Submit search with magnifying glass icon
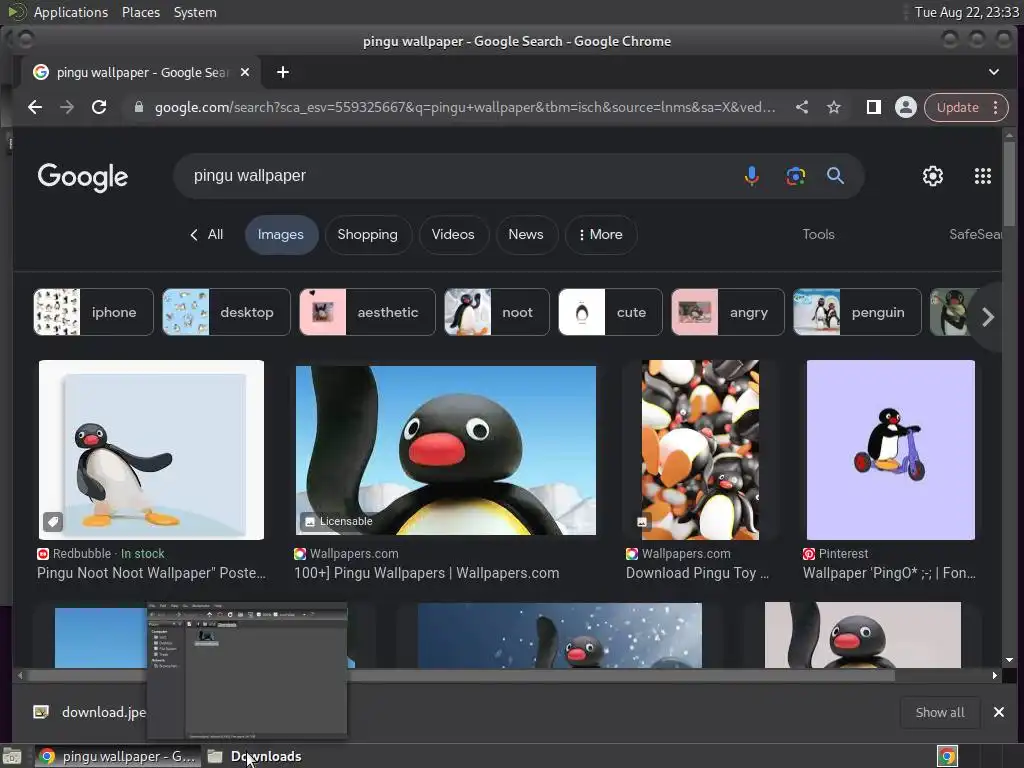Screen dimensions: 1024x768 pos(835,176)
